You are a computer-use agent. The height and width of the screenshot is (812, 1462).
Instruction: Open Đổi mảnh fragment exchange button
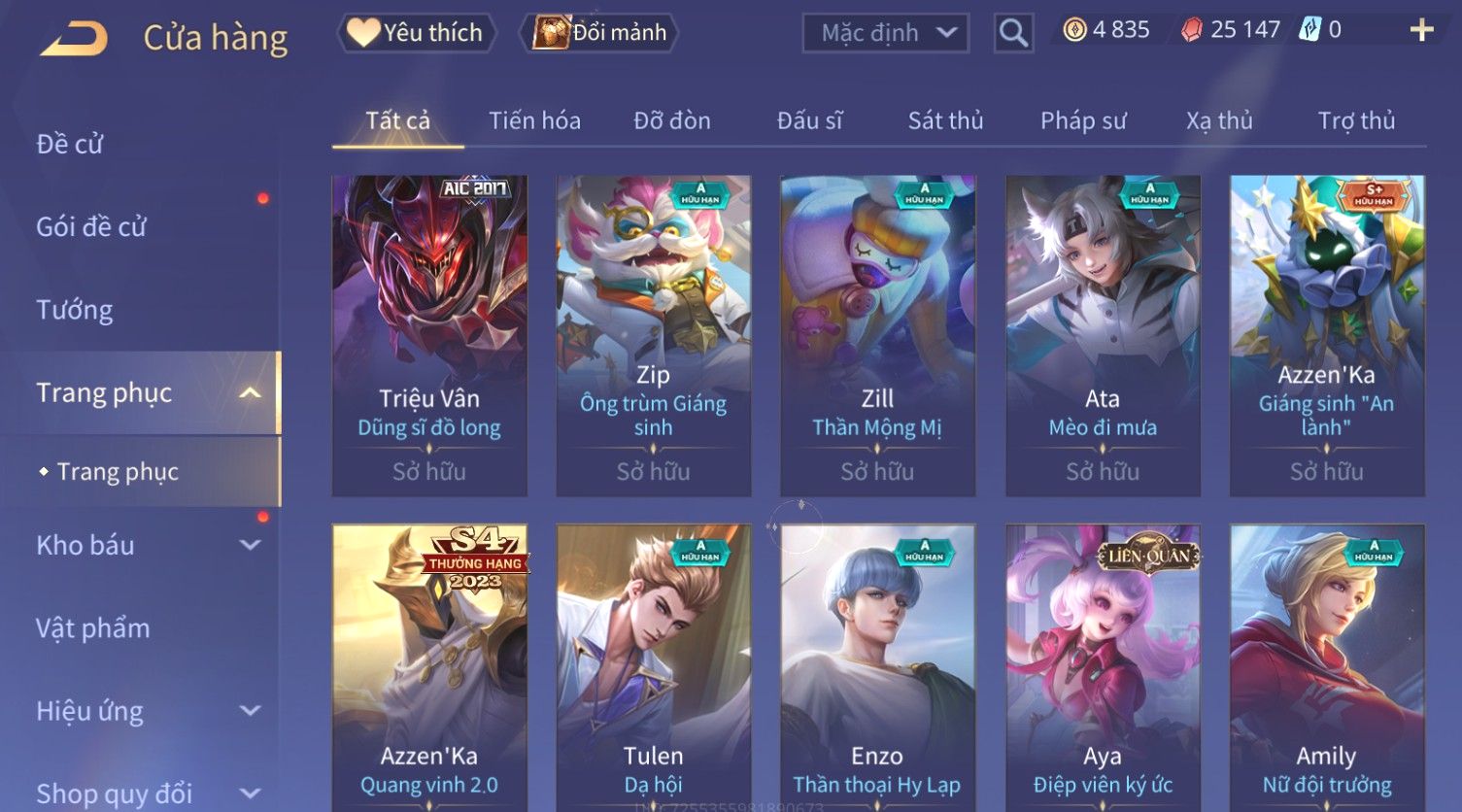599,33
